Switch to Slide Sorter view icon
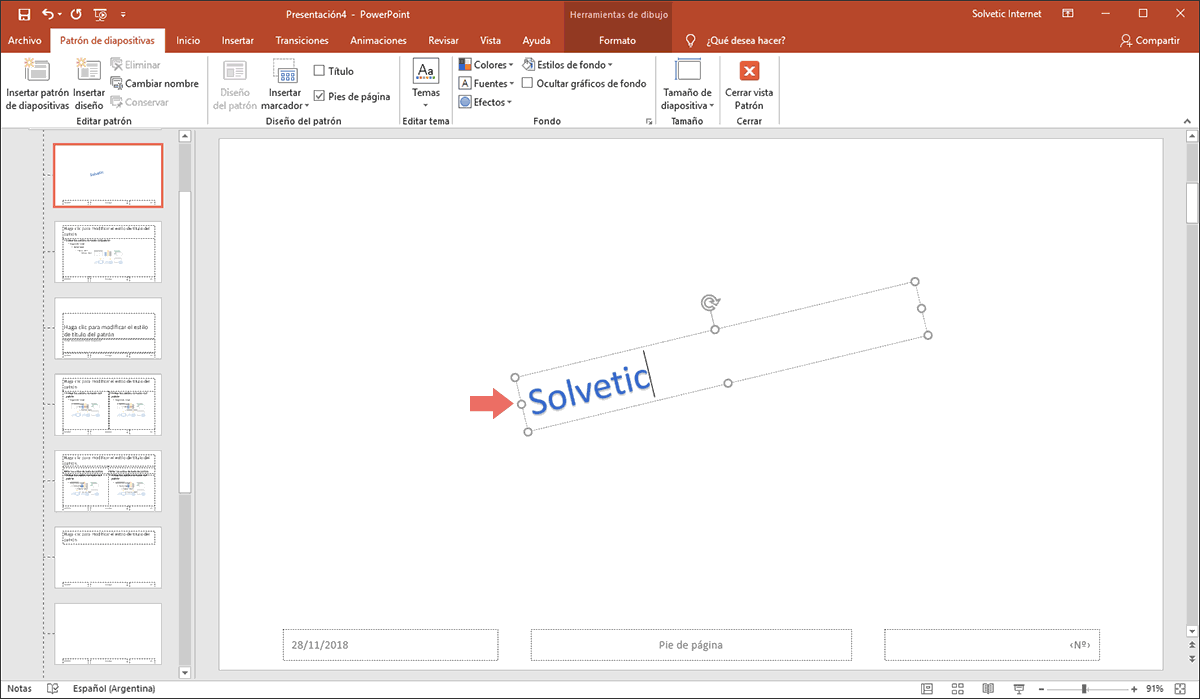 click(958, 688)
